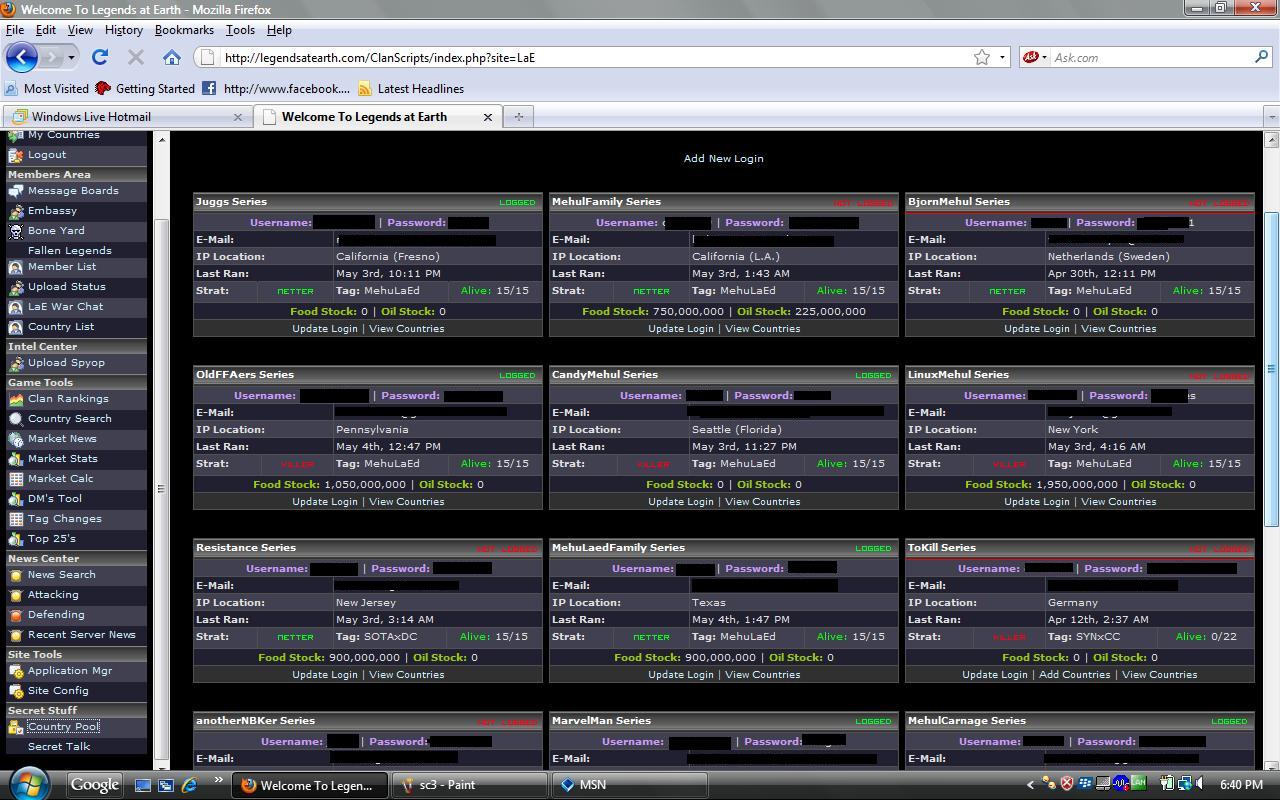Open Market Calc sidebar item
The image size is (1280, 800).
point(60,479)
